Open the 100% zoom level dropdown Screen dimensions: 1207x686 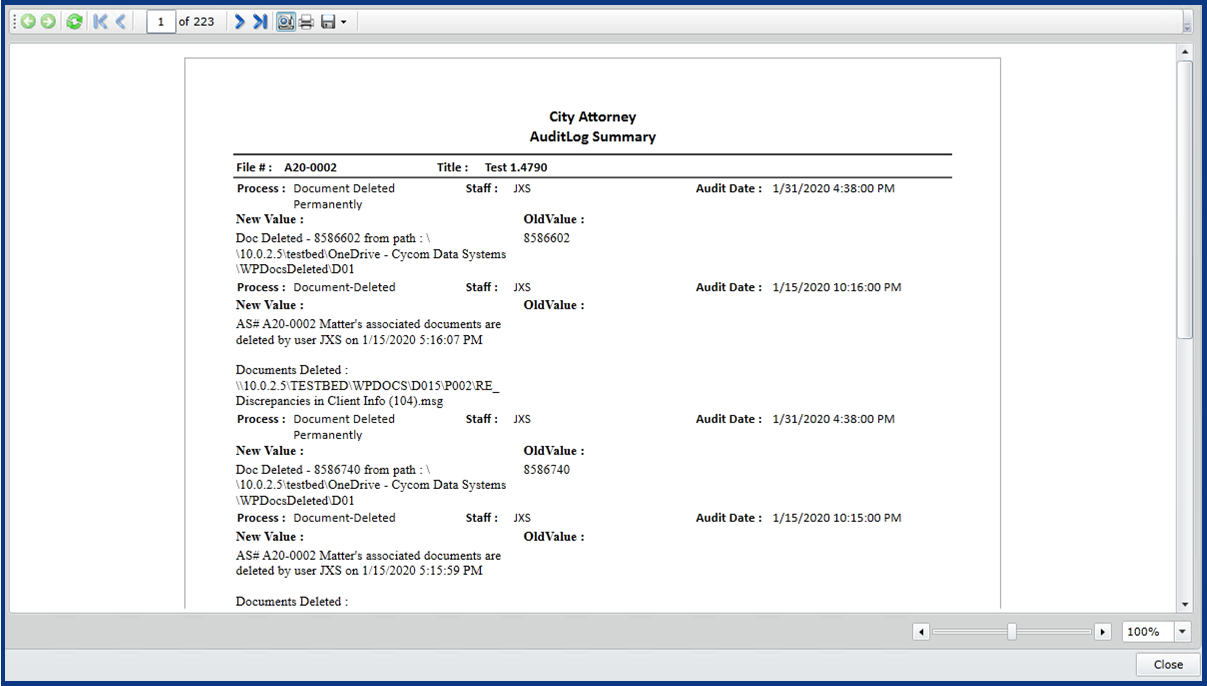tap(1181, 631)
